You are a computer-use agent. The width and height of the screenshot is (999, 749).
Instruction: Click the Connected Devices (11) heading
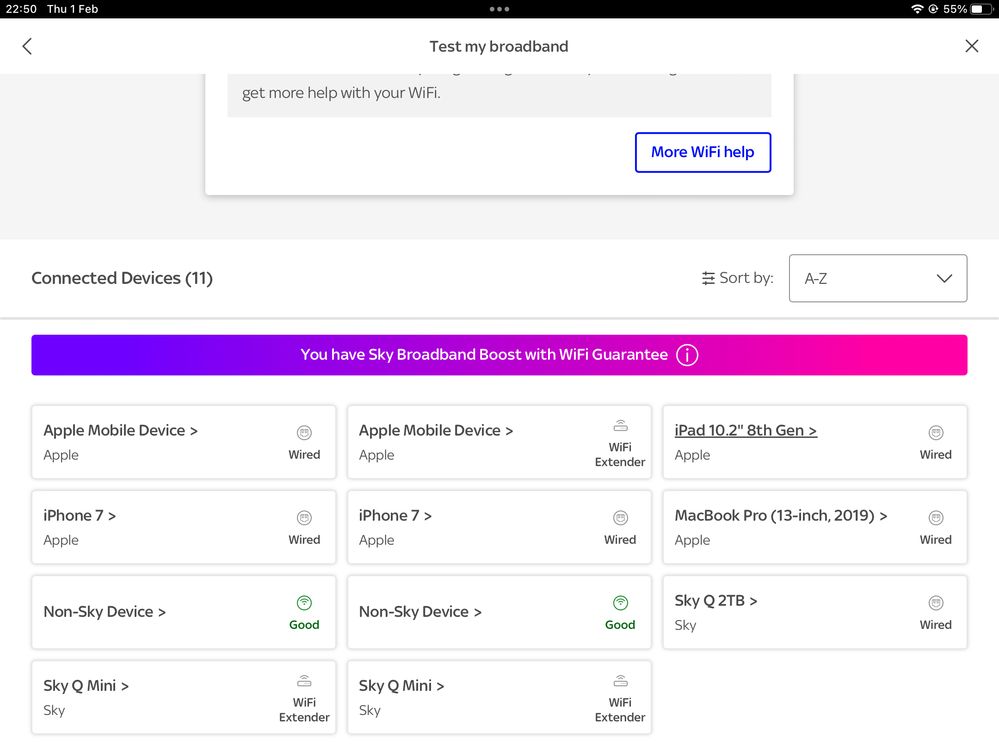point(122,278)
